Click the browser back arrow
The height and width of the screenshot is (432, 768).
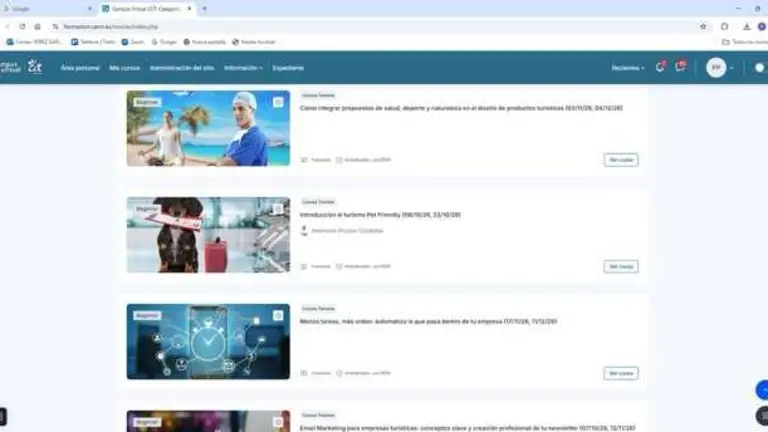[x=7, y=26]
